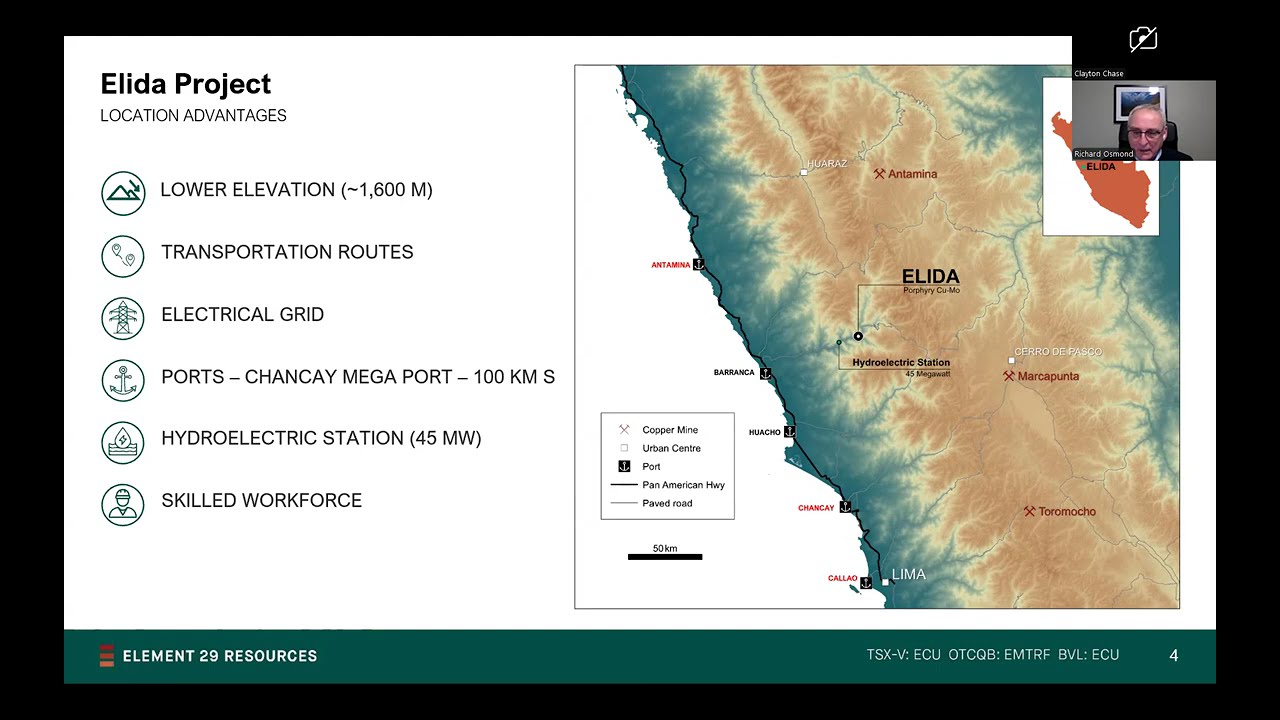Screen dimensions: 1280x720
Task: Select the Callao port anchor marker
Action: (866, 581)
